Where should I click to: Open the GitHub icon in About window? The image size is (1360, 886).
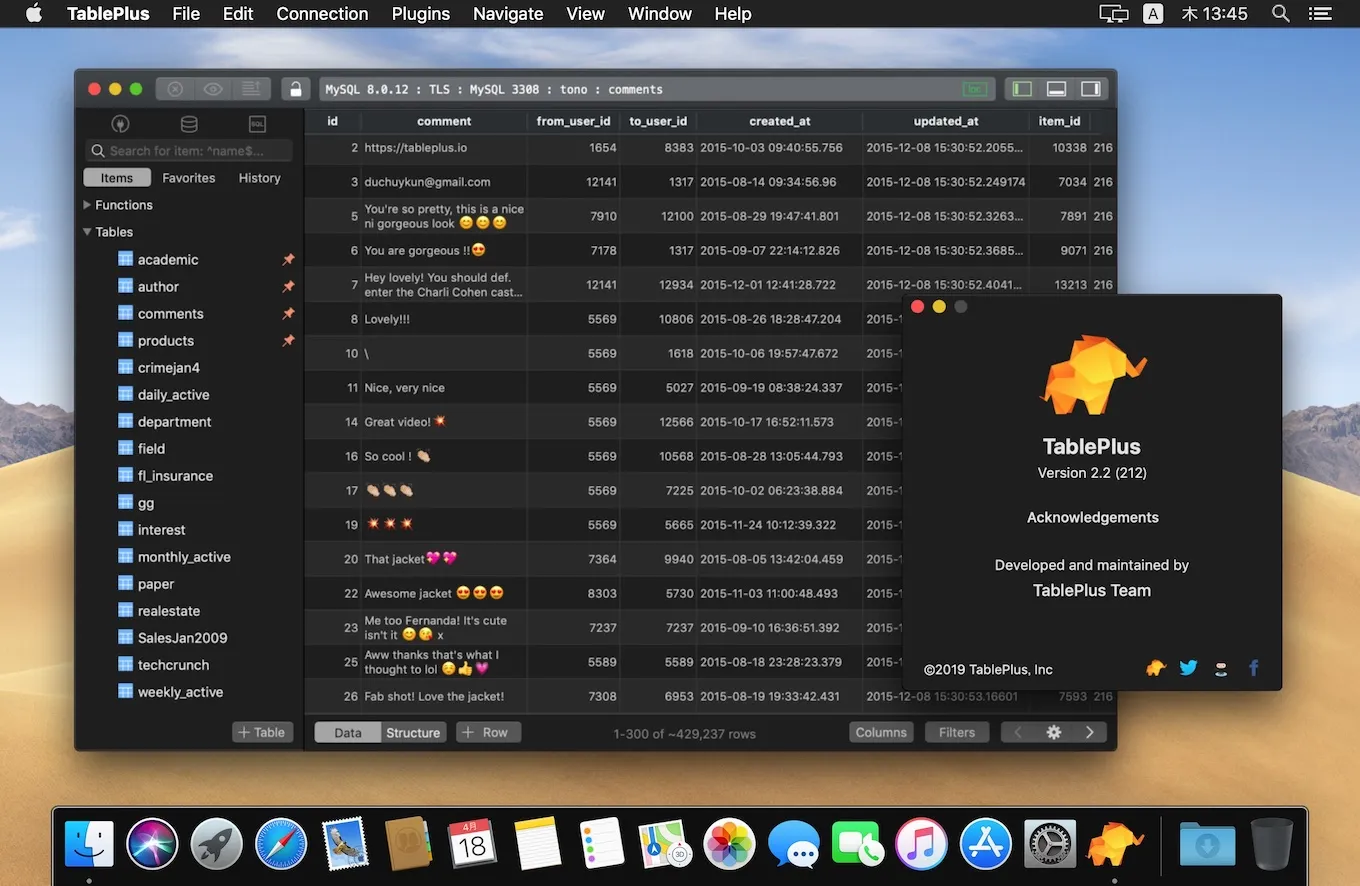(x=1221, y=669)
